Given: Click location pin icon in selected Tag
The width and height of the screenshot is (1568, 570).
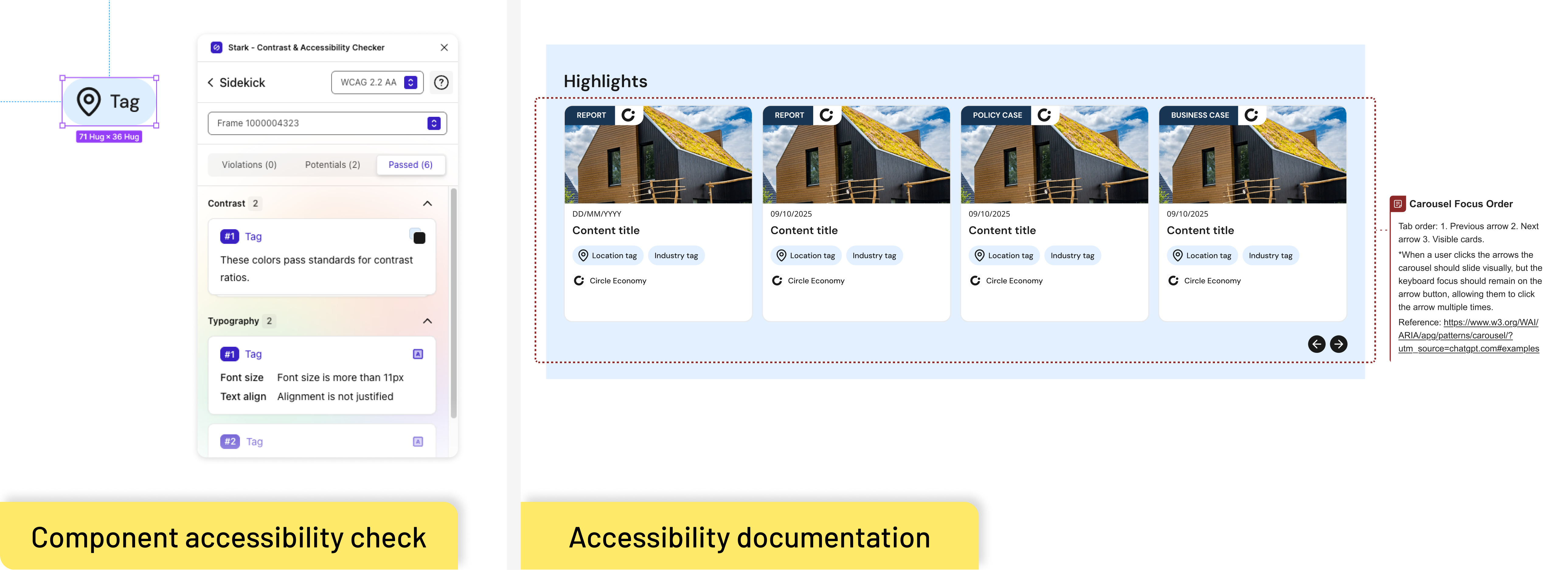Looking at the screenshot, I should pos(89,101).
